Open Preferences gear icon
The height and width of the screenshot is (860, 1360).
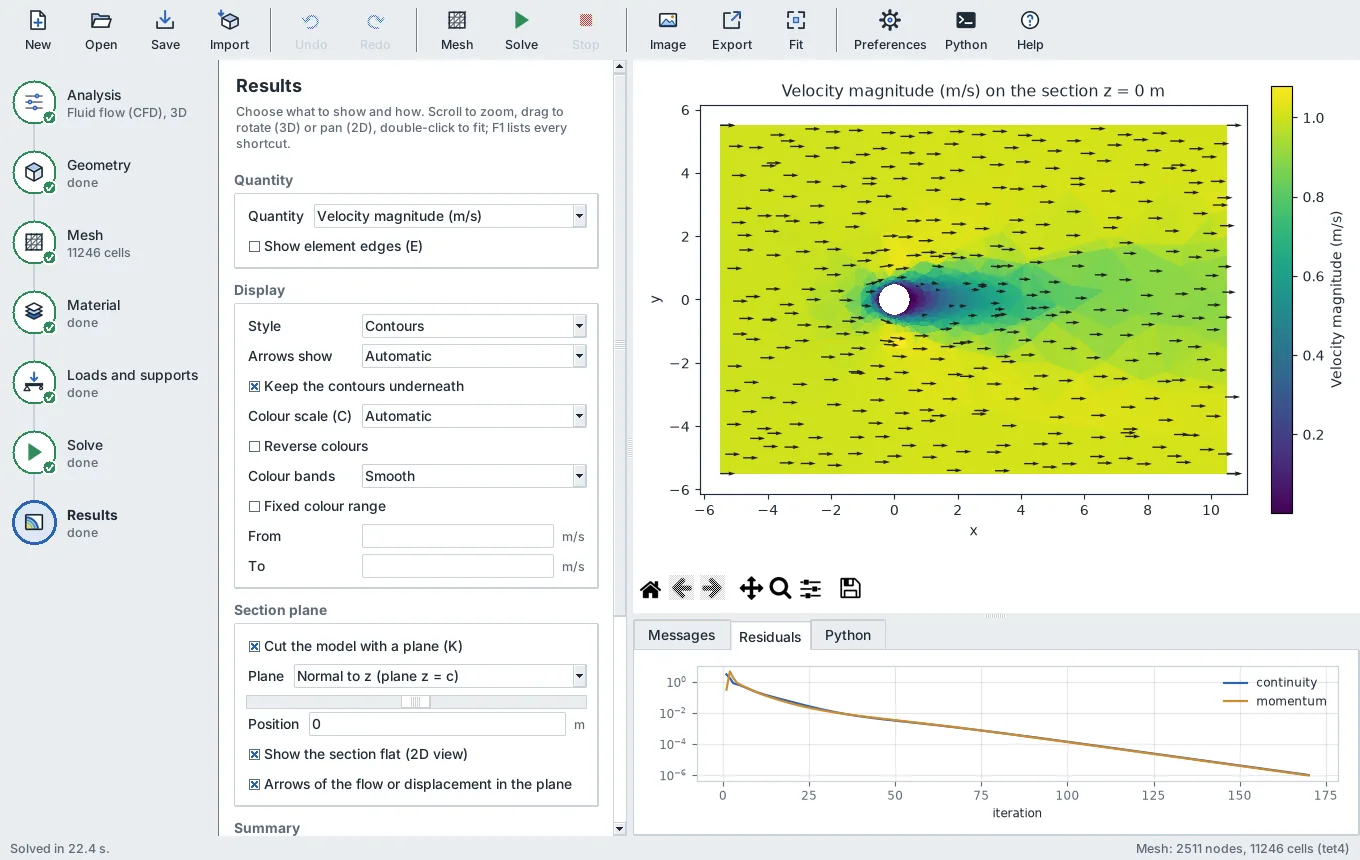tap(890, 30)
